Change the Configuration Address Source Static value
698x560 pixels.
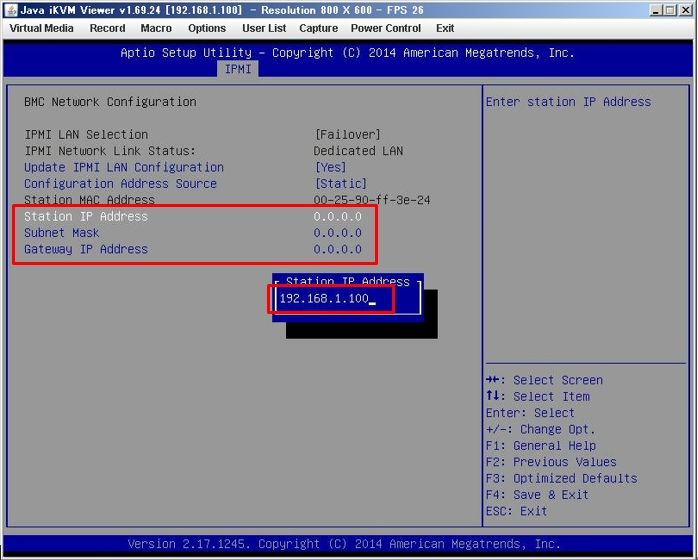click(340, 184)
